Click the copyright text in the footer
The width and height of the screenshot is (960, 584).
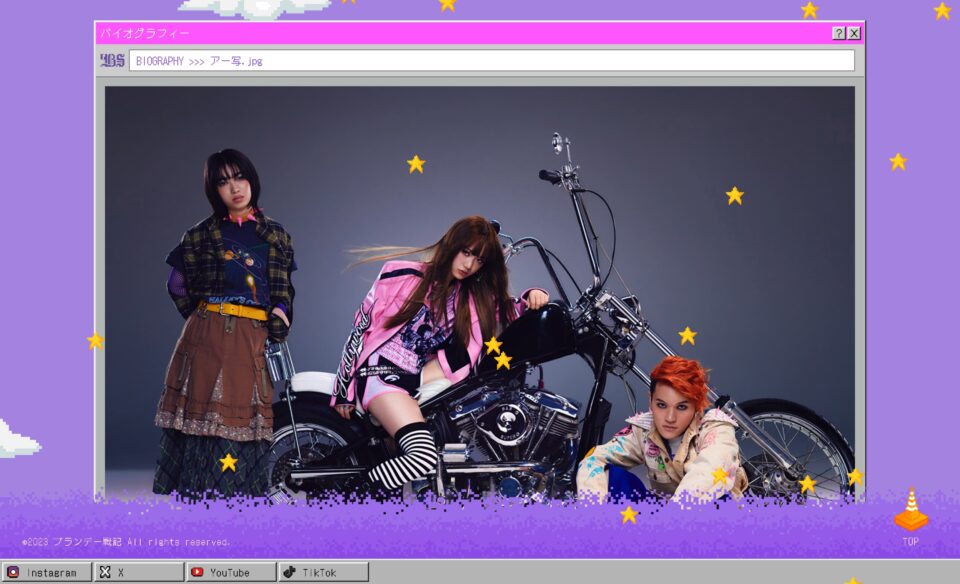[126, 542]
